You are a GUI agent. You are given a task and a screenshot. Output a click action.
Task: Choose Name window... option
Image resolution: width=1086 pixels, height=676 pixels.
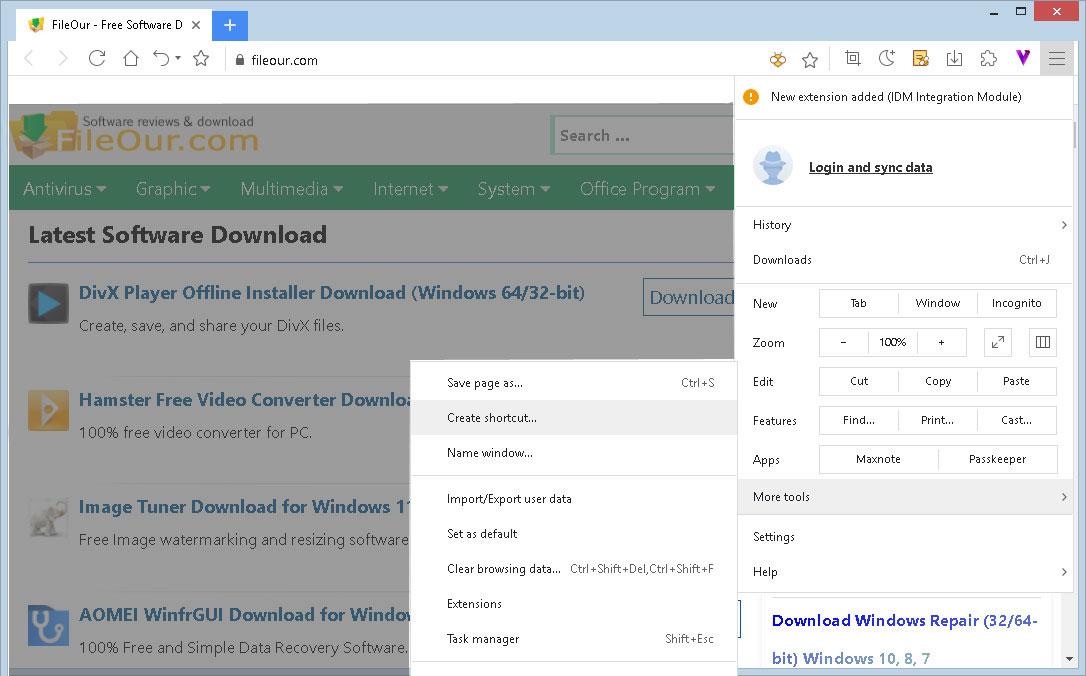click(x=573, y=453)
